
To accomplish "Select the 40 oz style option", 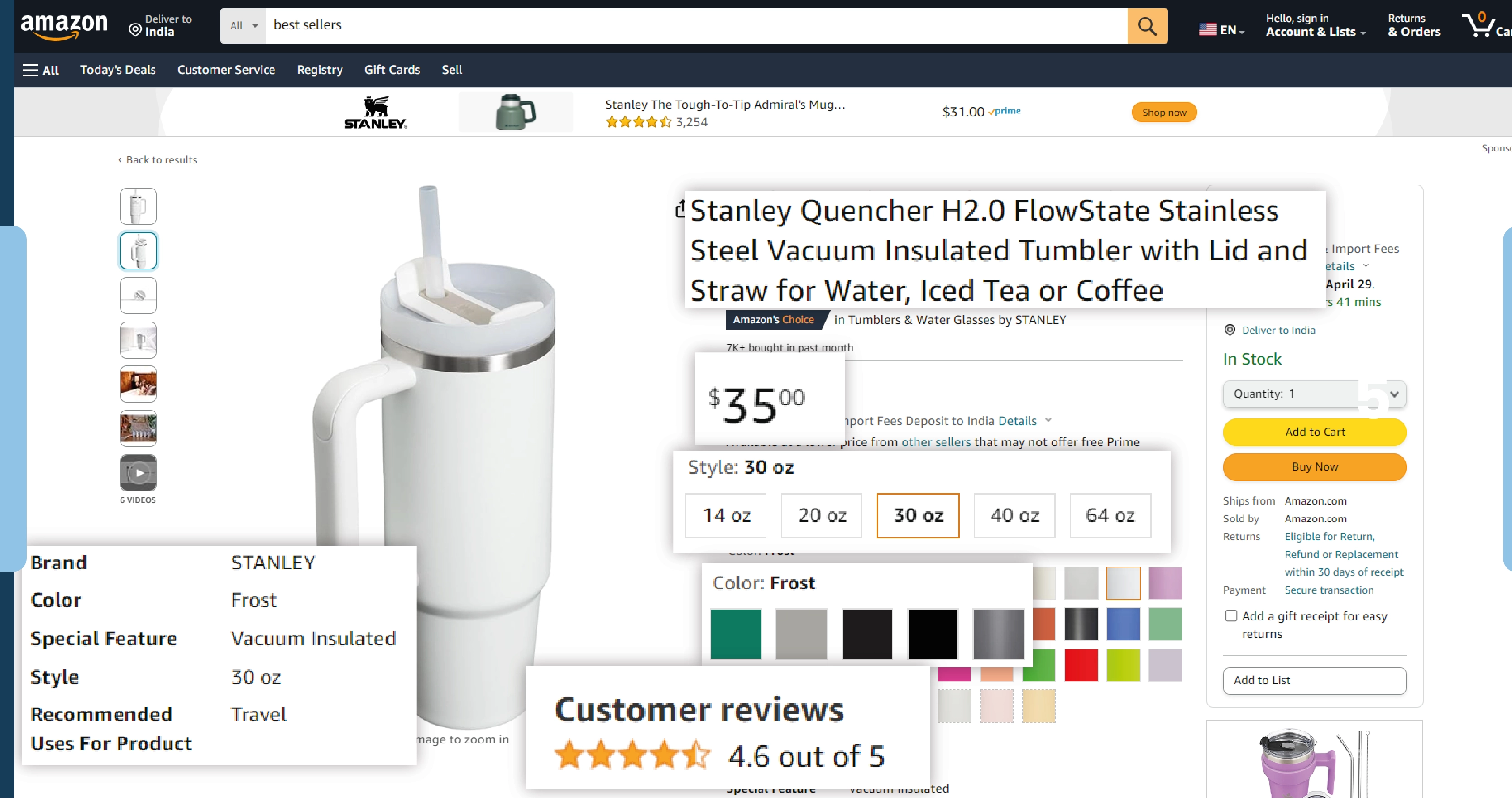I will tap(1014, 515).
